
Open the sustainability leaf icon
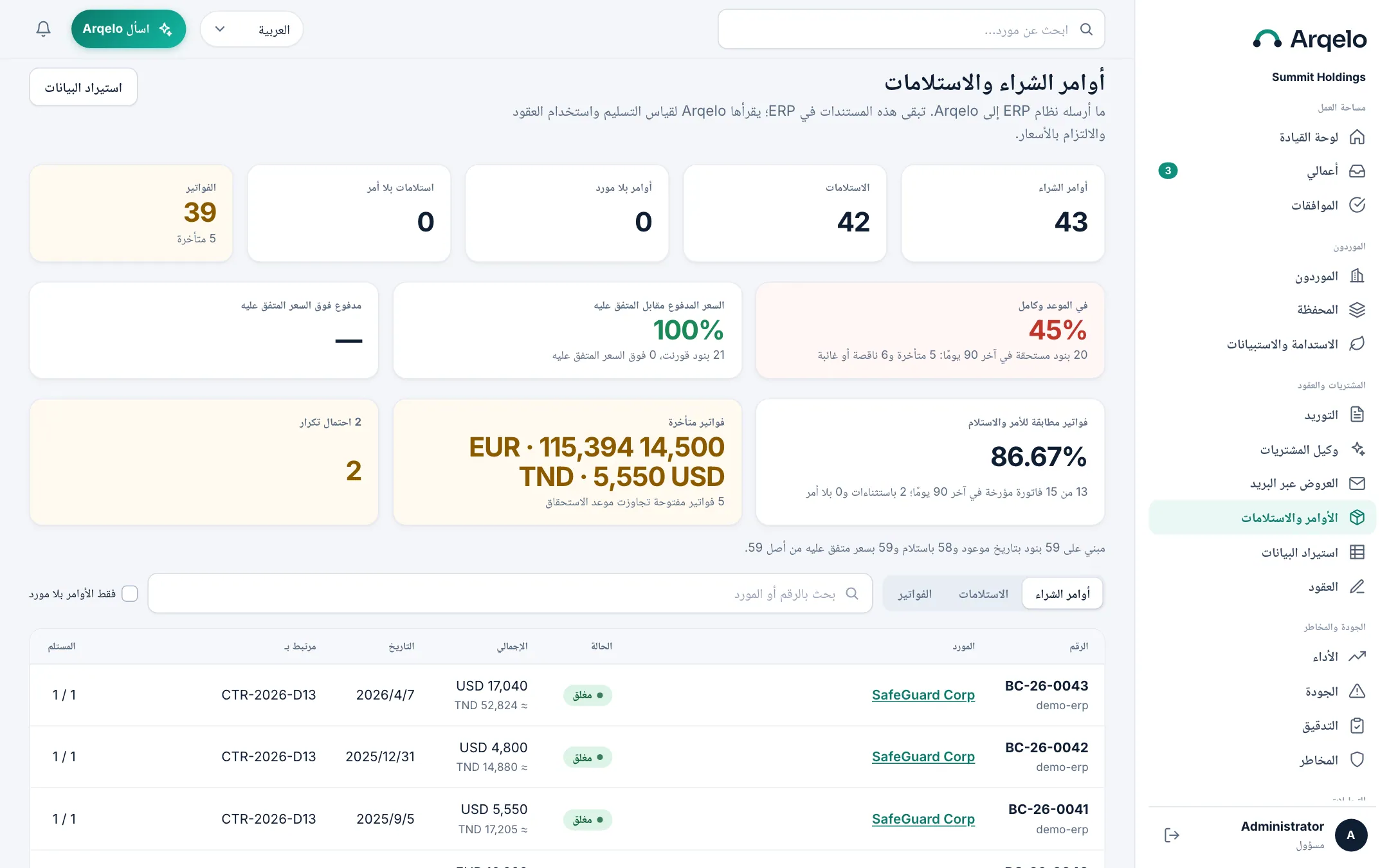click(1357, 344)
